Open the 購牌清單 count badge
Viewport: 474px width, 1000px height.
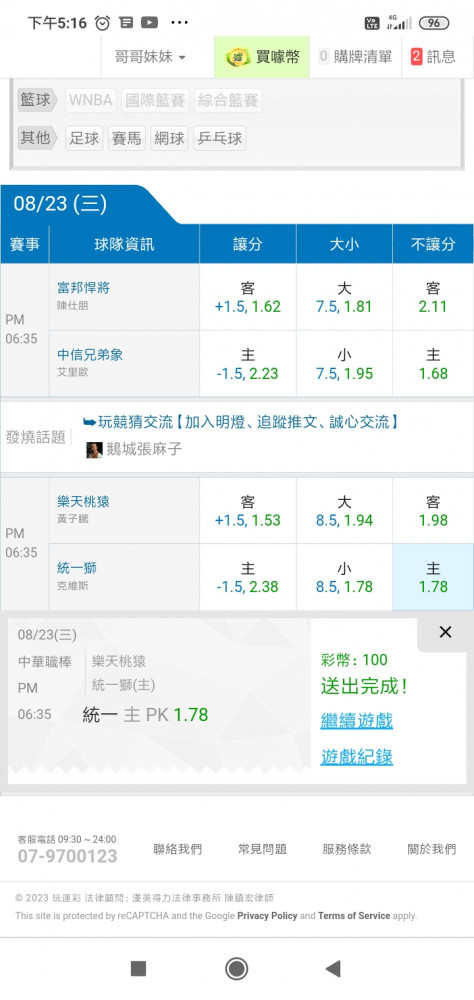coord(323,57)
